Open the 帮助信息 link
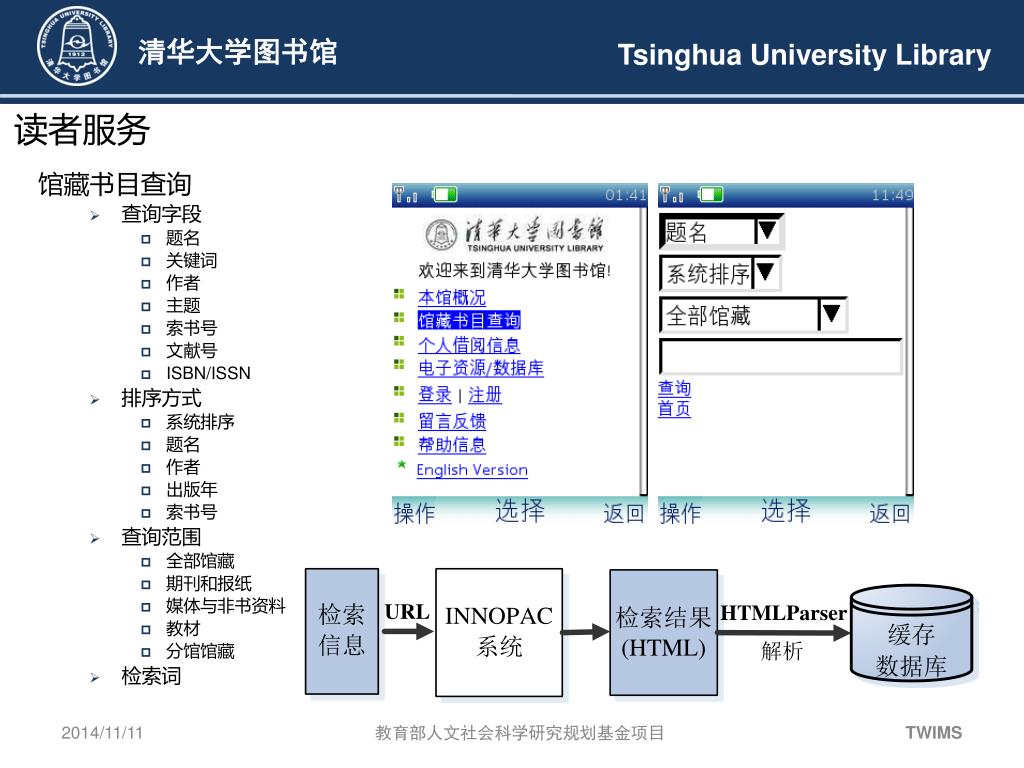 click(x=452, y=445)
